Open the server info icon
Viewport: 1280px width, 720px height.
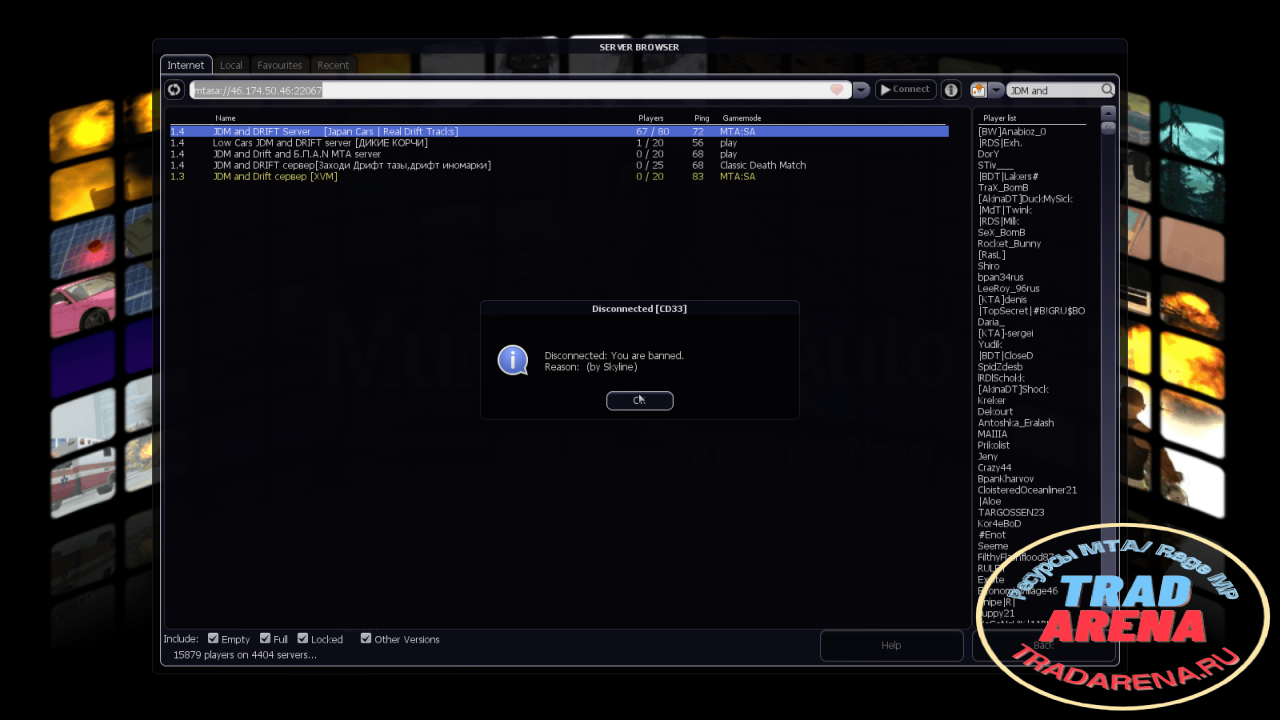(x=951, y=90)
